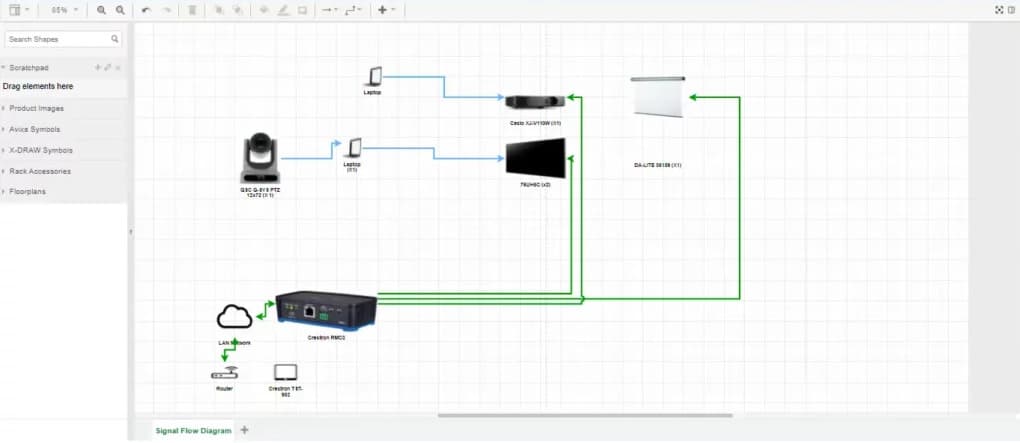Expand the Product Images section

coord(36,108)
